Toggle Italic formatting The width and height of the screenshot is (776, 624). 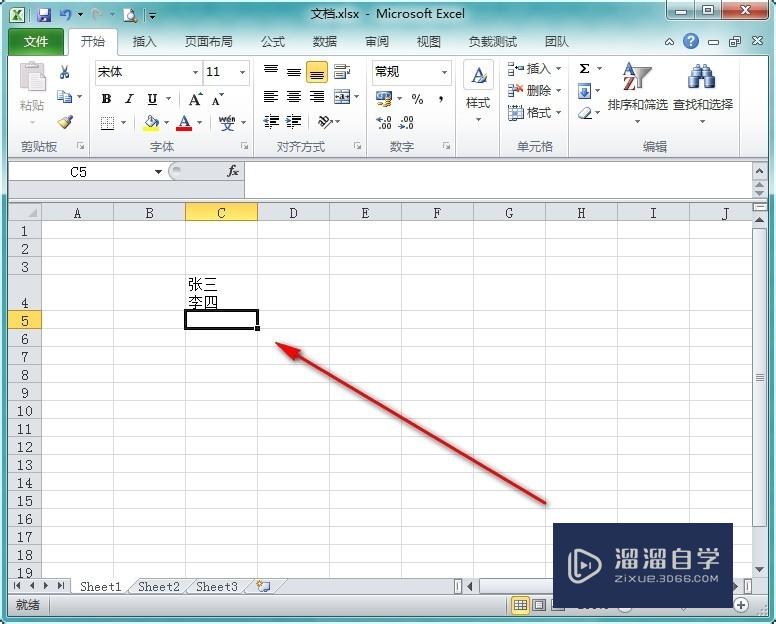tap(129, 99)
